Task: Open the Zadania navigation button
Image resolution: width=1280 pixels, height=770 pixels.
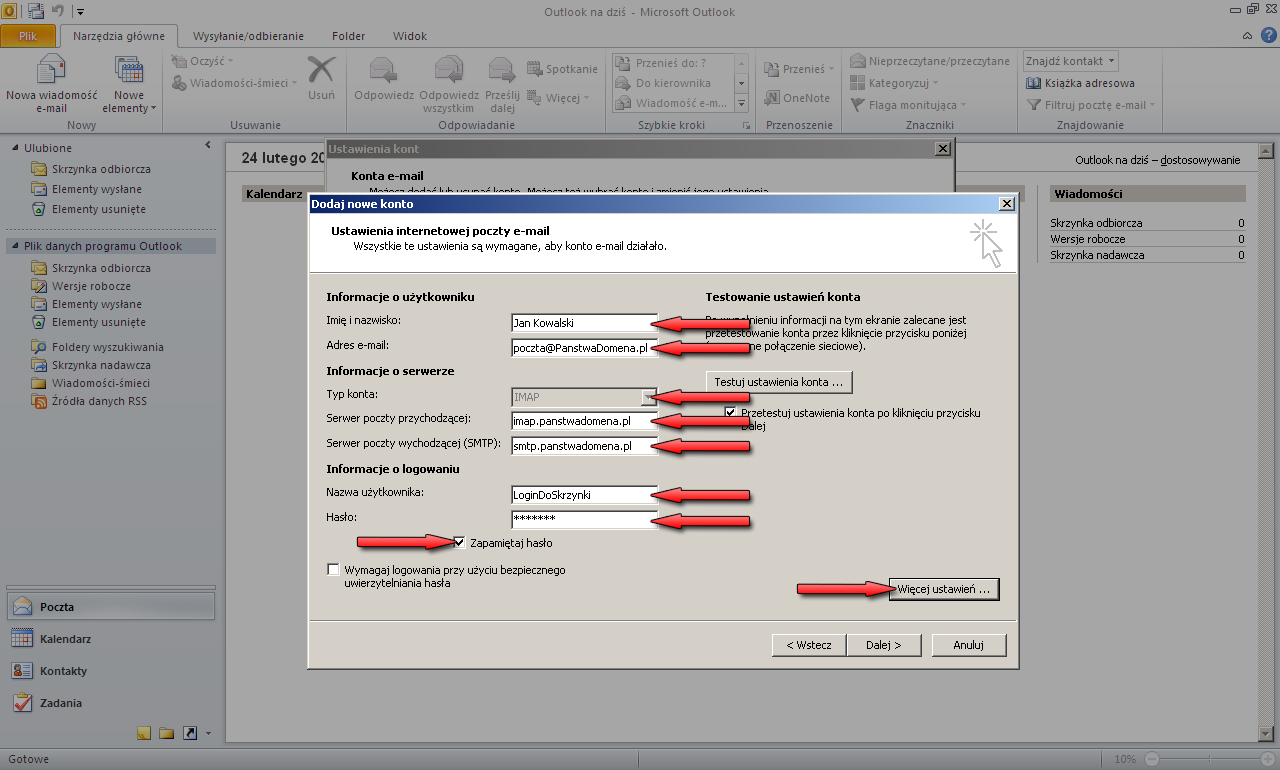Action: [x=110, y=703]
